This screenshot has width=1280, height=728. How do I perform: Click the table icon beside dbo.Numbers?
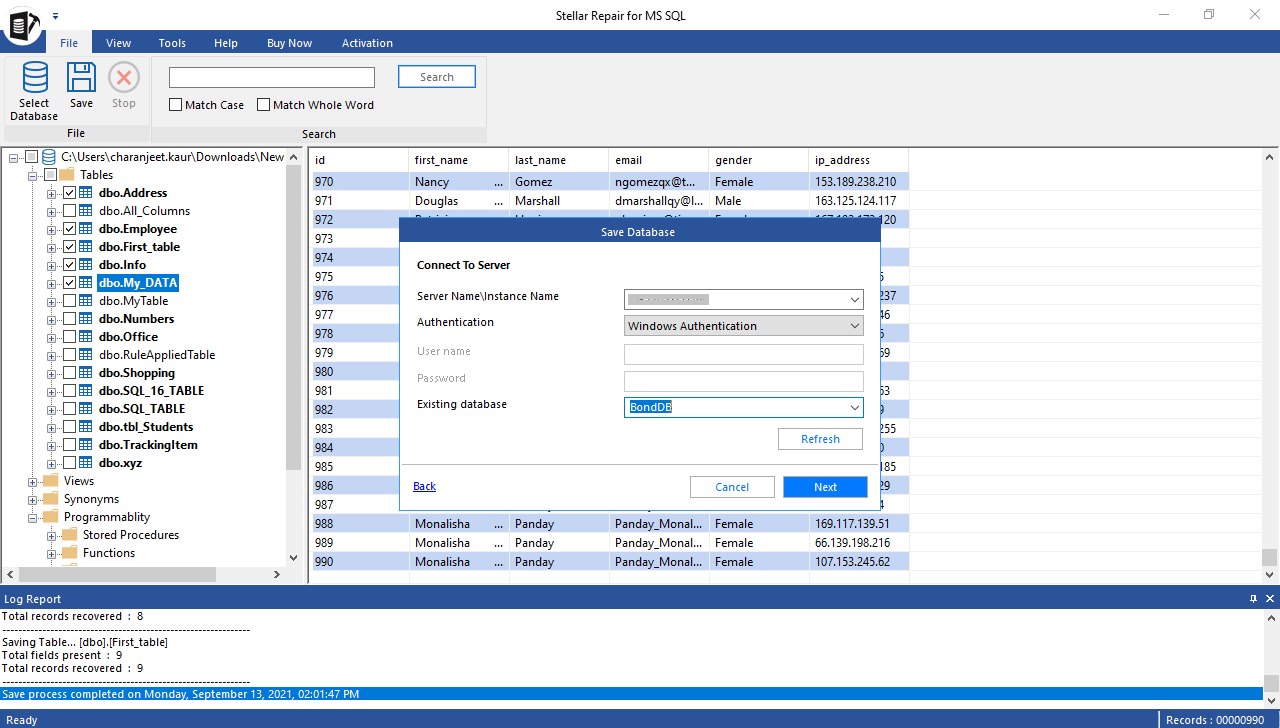86,319
